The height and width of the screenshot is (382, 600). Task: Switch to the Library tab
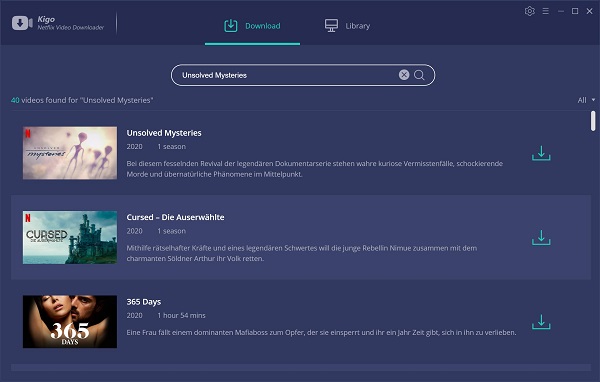[347, 26]
